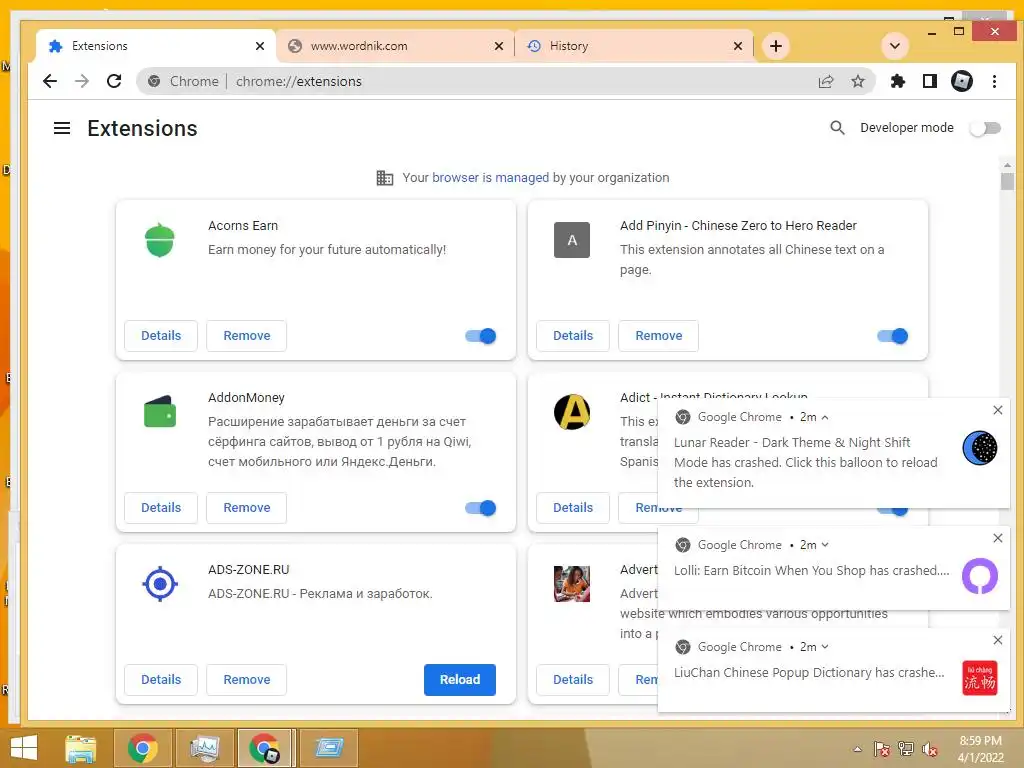The width and height of the screenshot is (1024, 768).
Task: Switch to the History tab
Action: (634, 46)
